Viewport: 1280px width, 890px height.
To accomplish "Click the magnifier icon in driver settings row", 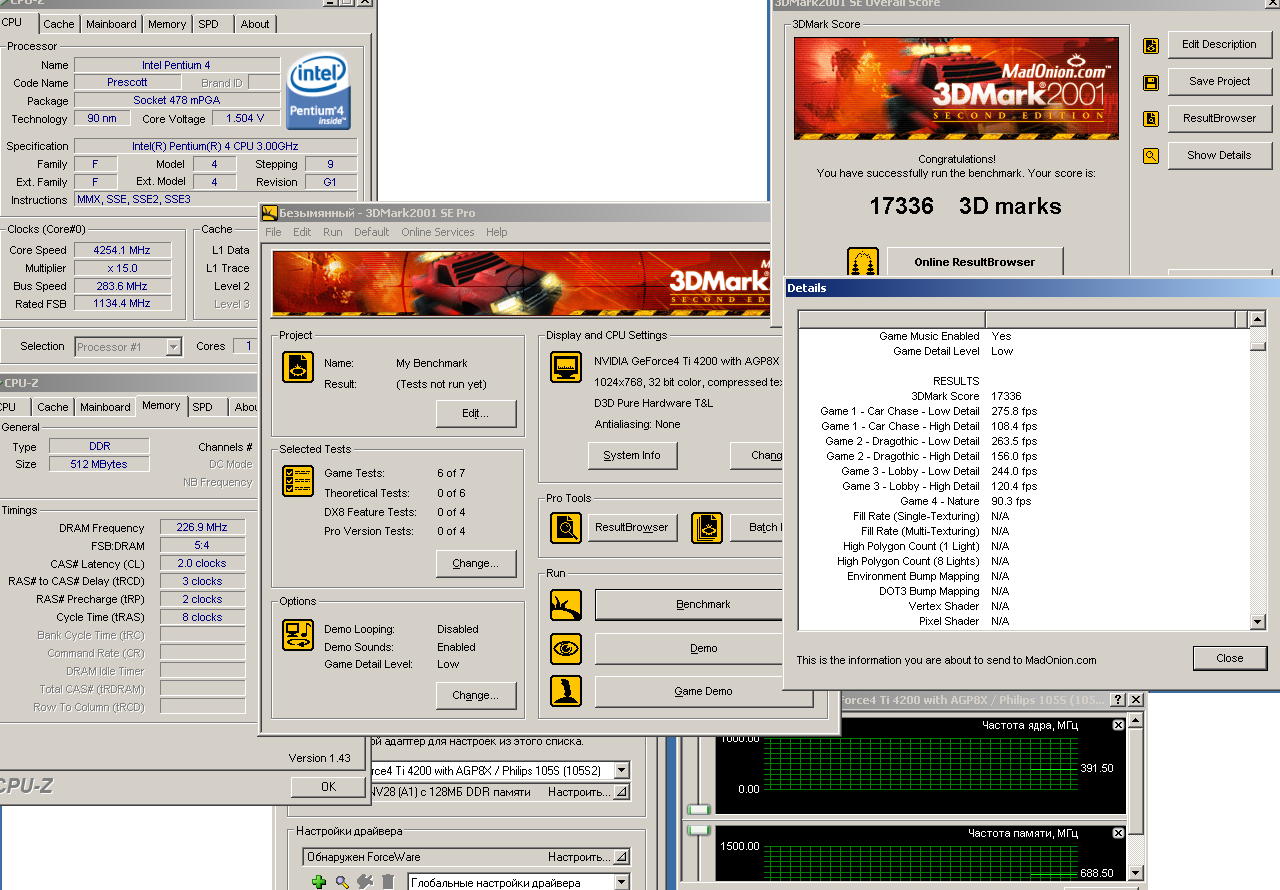I will (x=342, y=882).
